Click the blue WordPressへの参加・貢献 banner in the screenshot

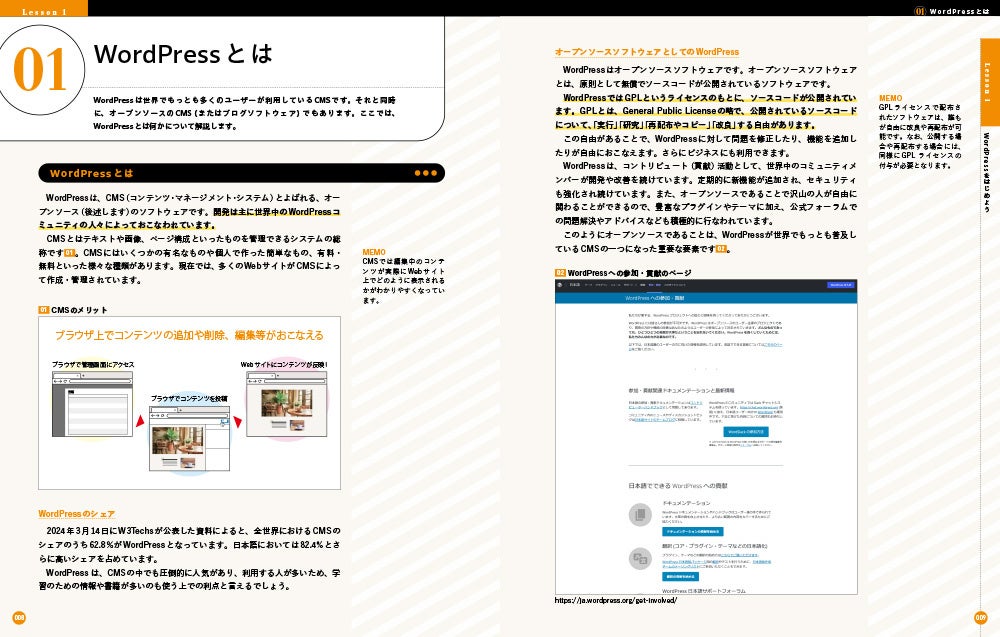tap(706, 298)
